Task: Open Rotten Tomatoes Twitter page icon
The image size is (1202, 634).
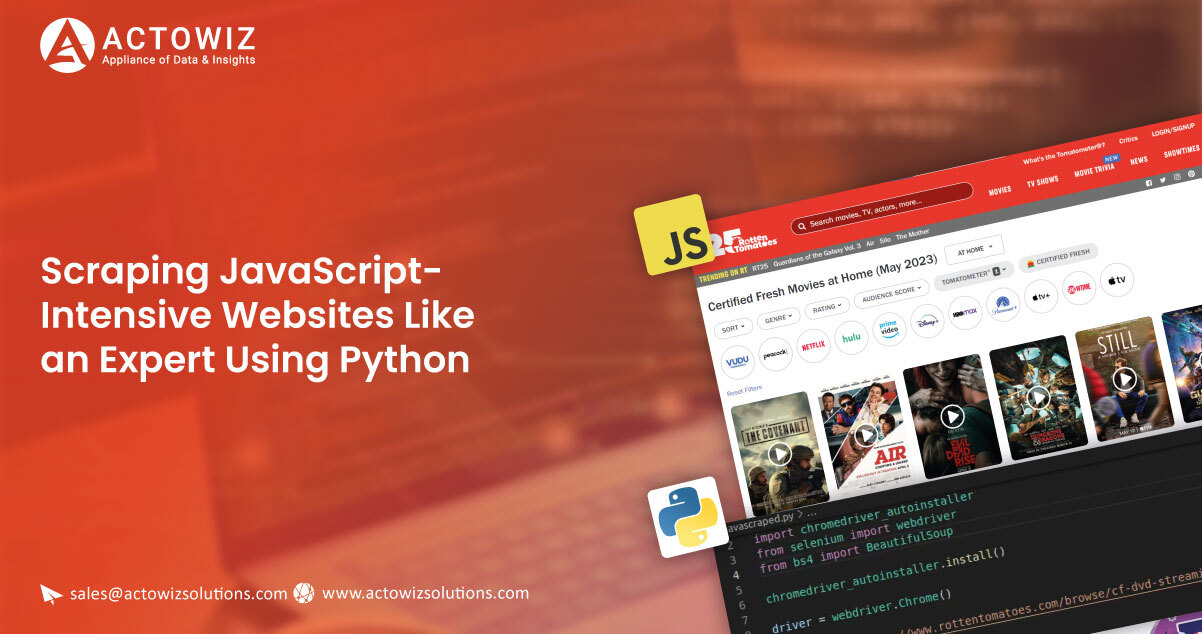Action: click(x=1163, y=179)
